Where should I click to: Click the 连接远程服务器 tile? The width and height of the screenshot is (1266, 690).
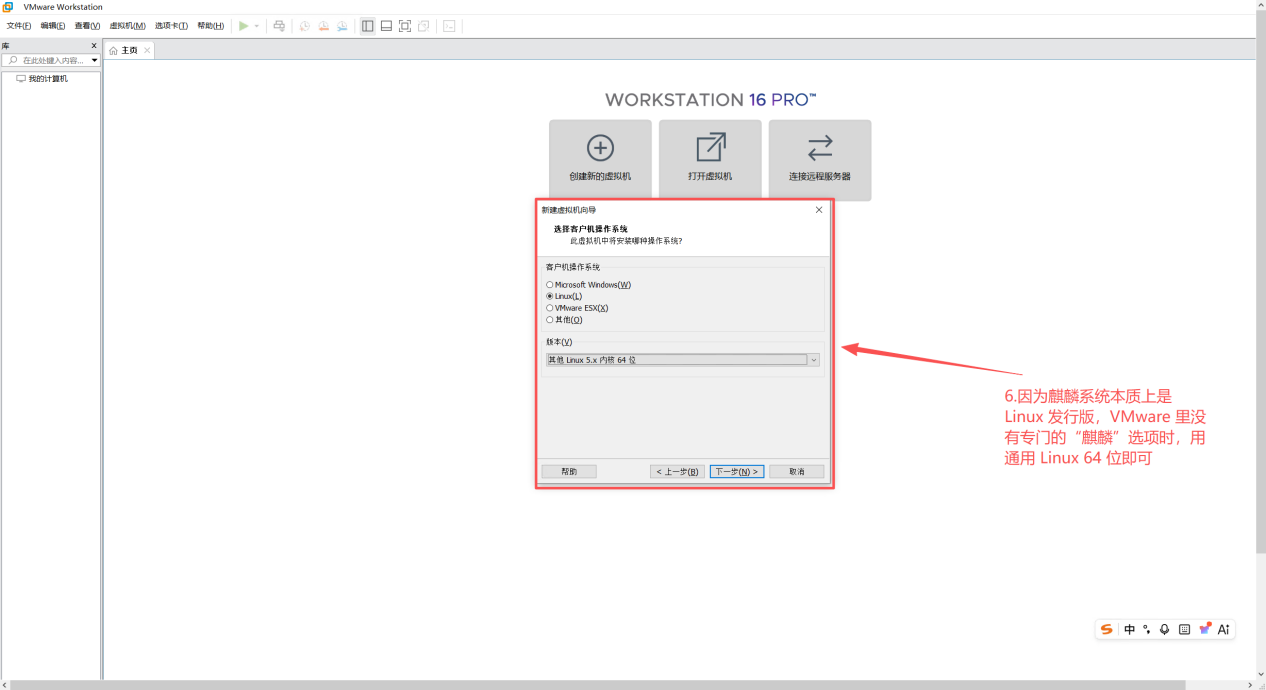[820, 160]
